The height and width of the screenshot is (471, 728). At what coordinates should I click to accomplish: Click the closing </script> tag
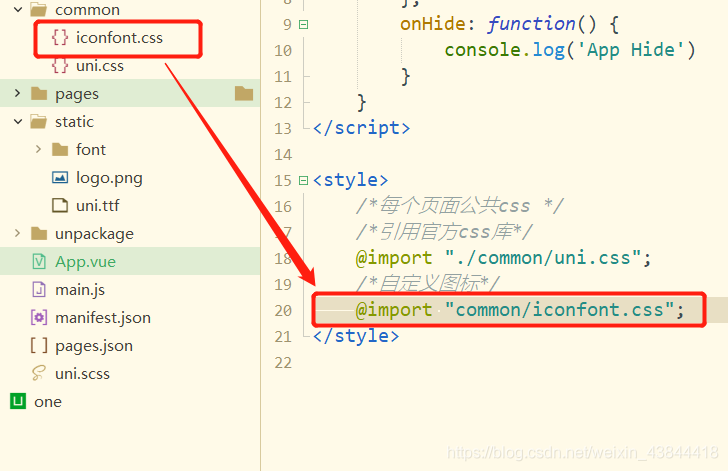coord(362,128)
